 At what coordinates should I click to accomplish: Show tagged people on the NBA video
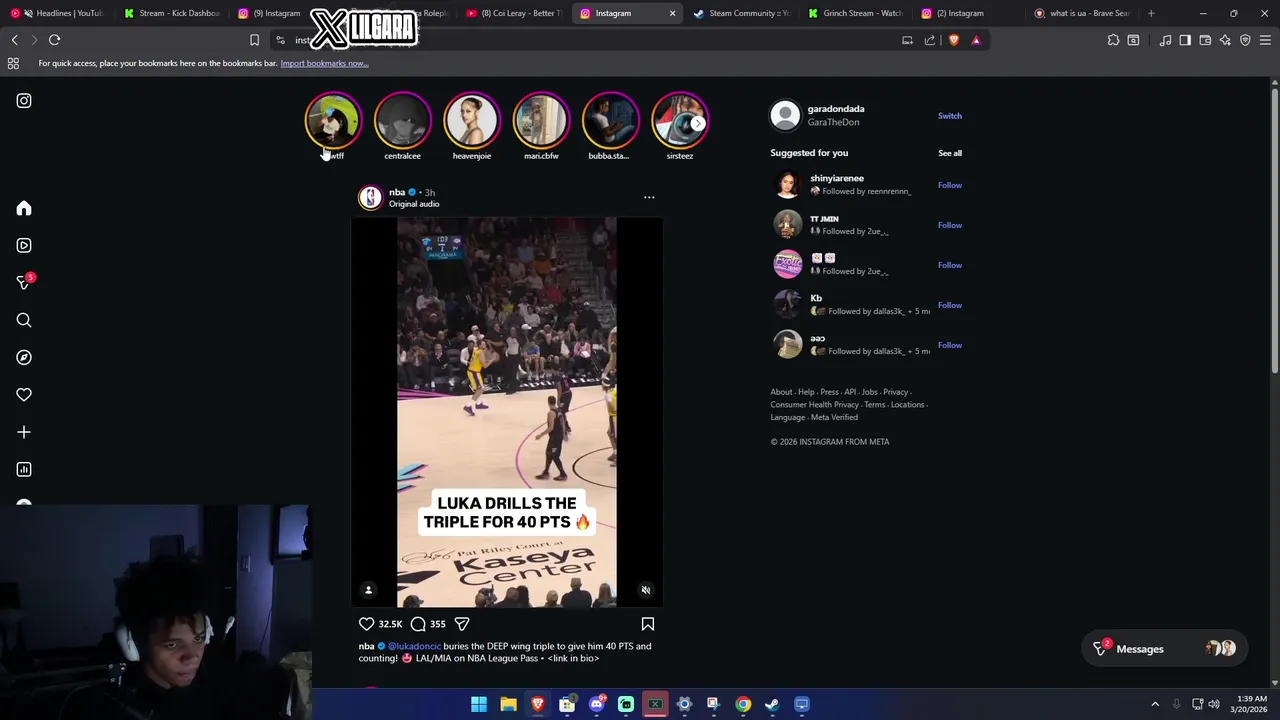(368, 590)
